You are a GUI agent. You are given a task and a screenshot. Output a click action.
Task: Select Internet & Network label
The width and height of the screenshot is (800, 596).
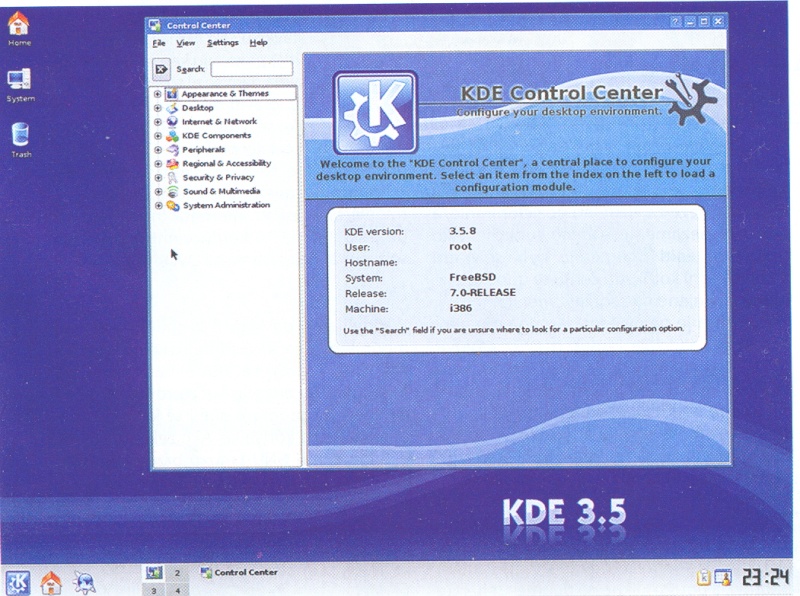219,121
